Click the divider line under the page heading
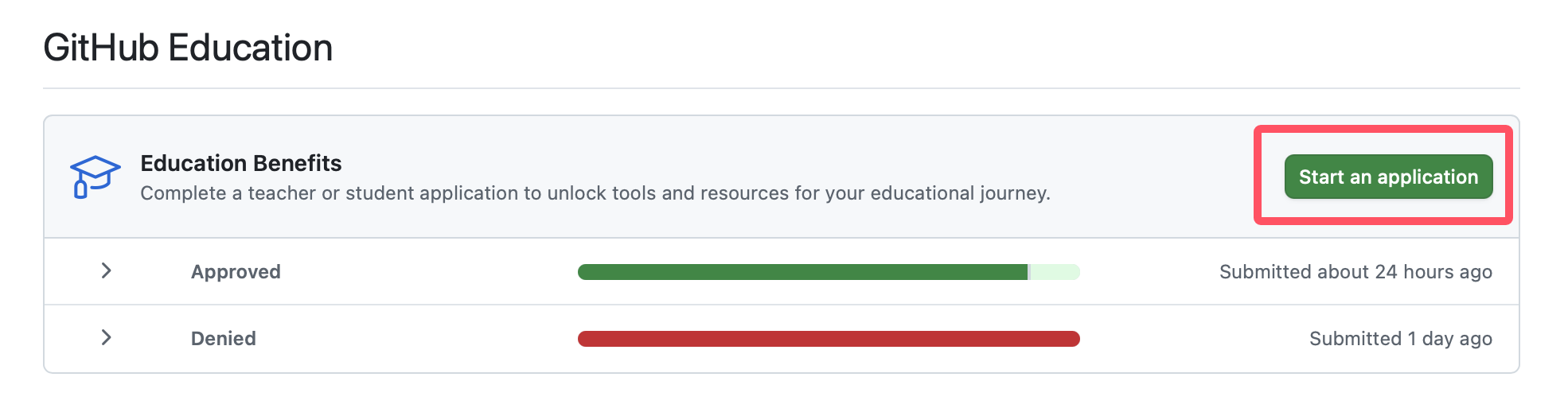The height and width of the screenshot is (412, 1568). pos(781,88)
